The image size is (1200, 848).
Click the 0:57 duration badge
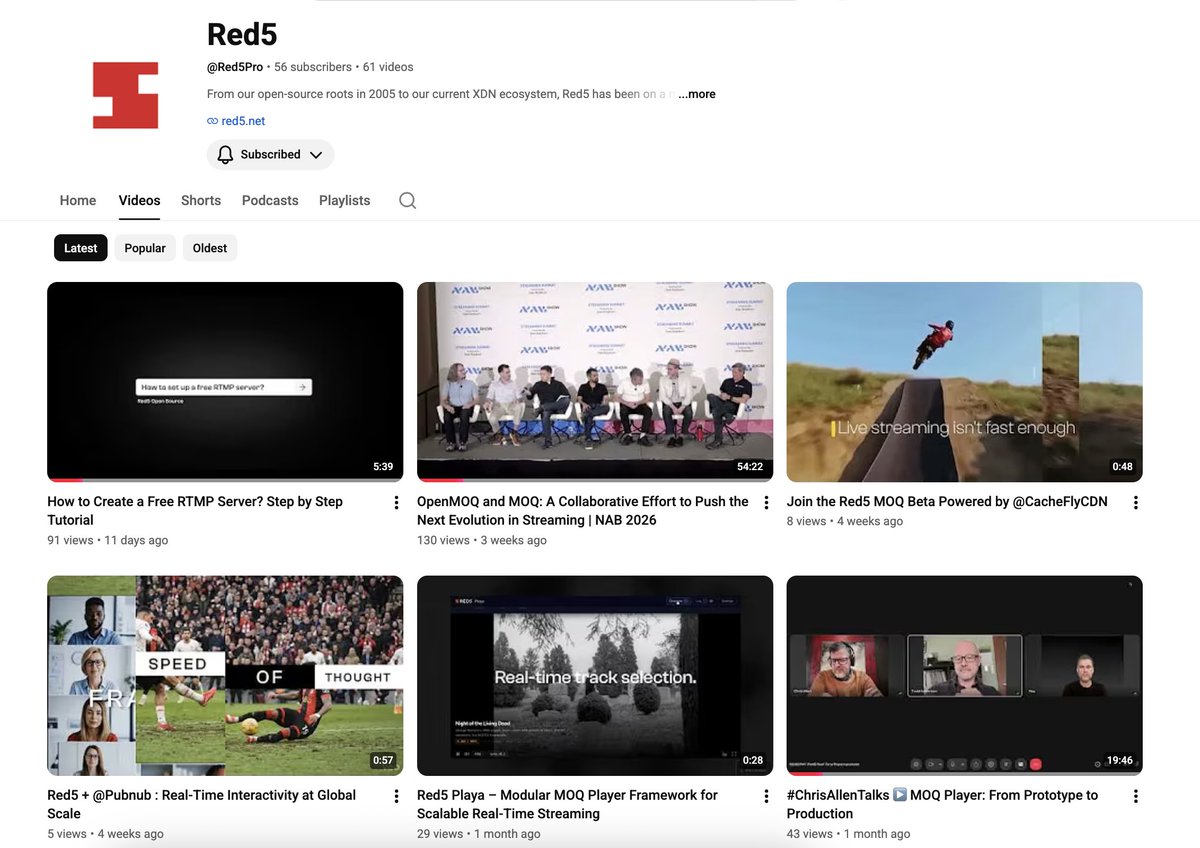383,761
